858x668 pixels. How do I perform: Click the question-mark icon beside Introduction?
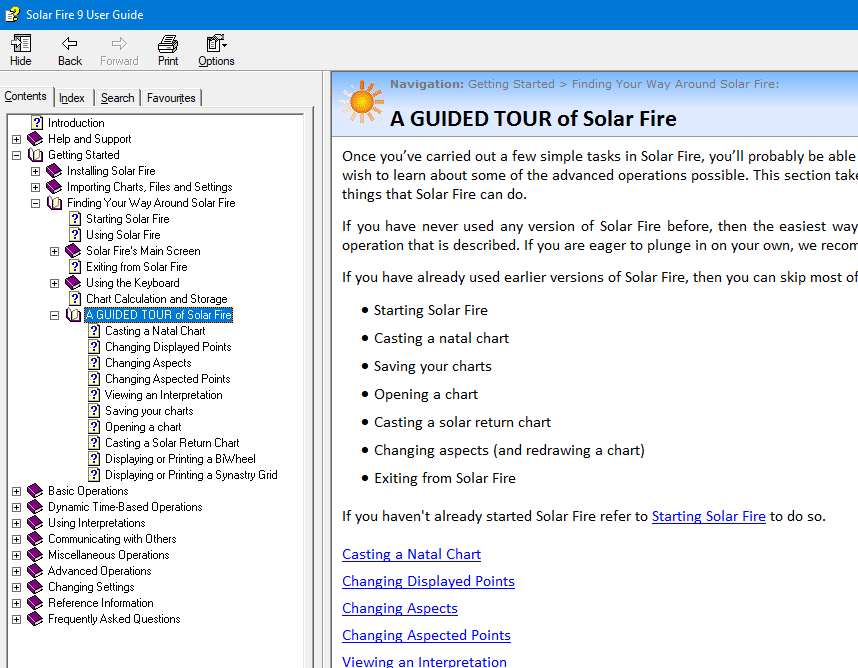click(x=37, y=123)
